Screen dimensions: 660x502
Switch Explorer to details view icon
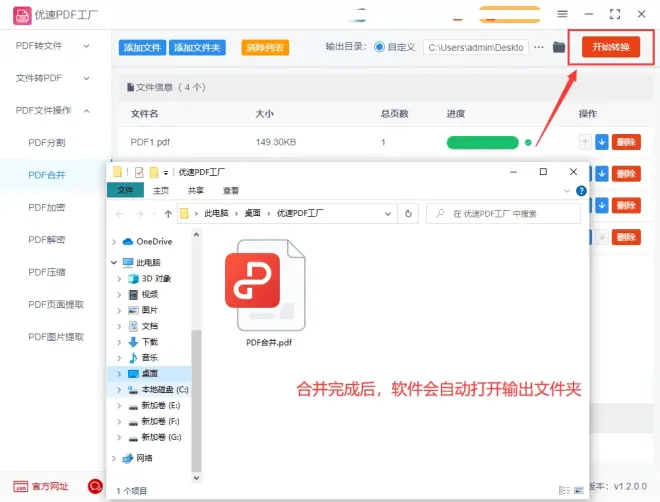coord(564,490)
